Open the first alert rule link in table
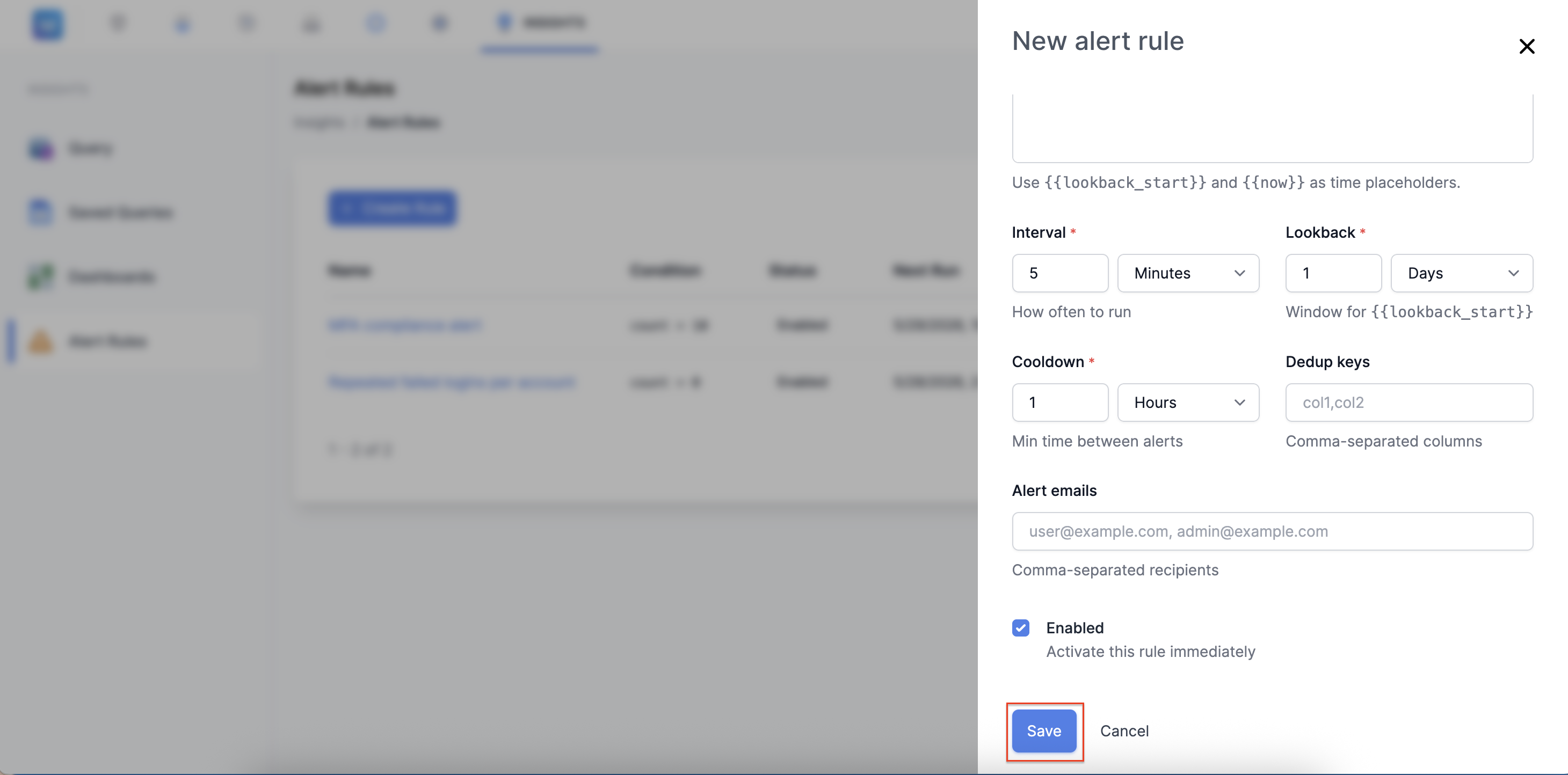Screen dimensions: 1568x775 coord(405,325)
